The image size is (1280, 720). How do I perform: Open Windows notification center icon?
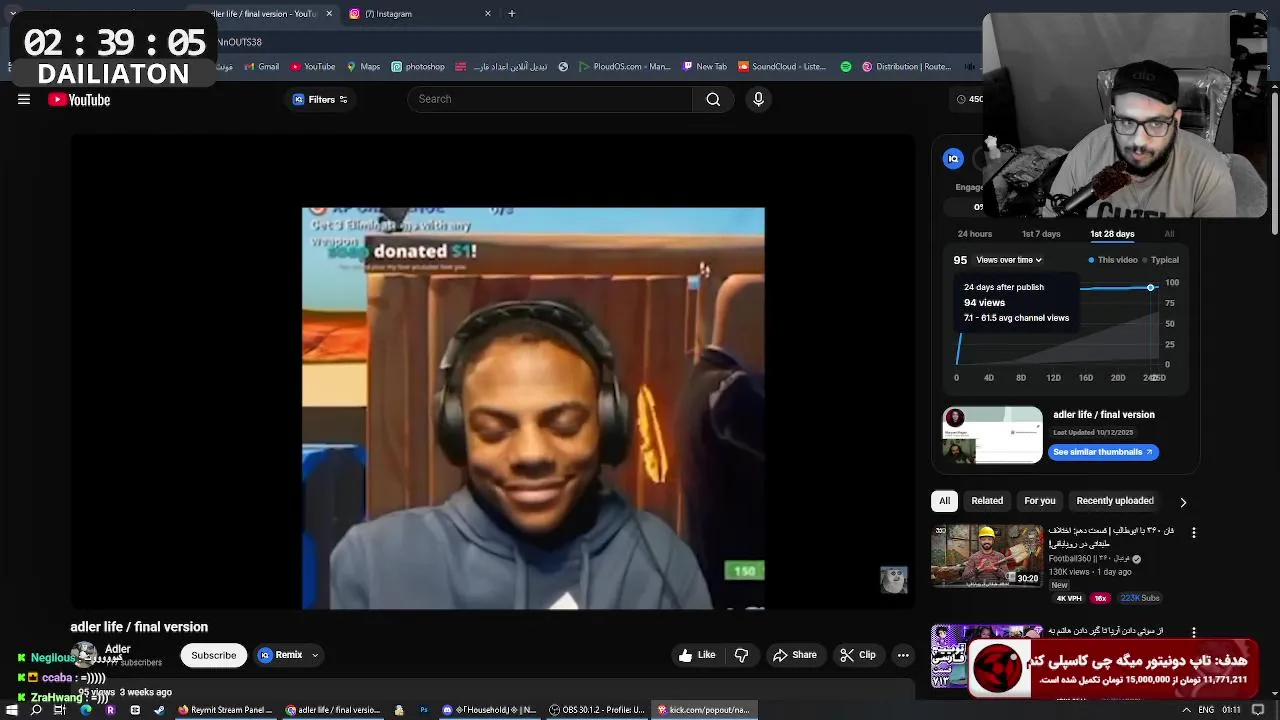(x=1260, y=710)
